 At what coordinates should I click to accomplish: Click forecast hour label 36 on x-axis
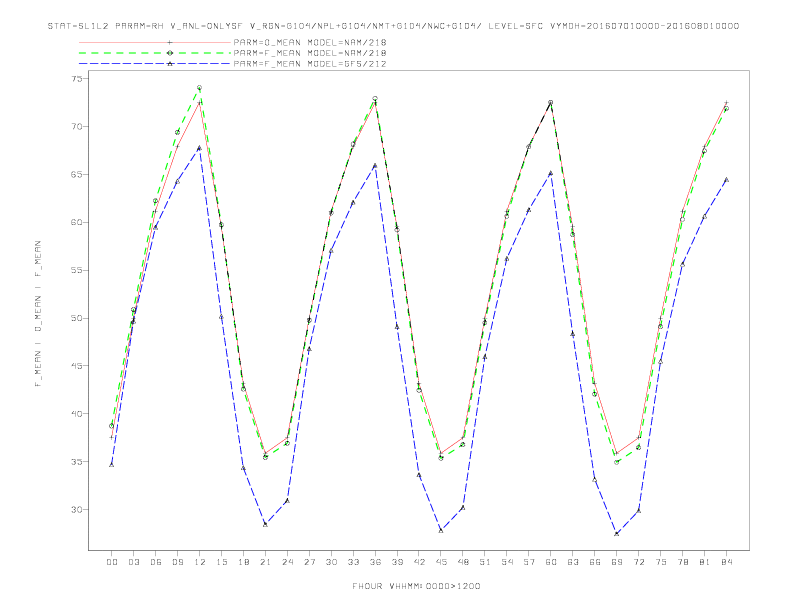(x=375, y=562)
